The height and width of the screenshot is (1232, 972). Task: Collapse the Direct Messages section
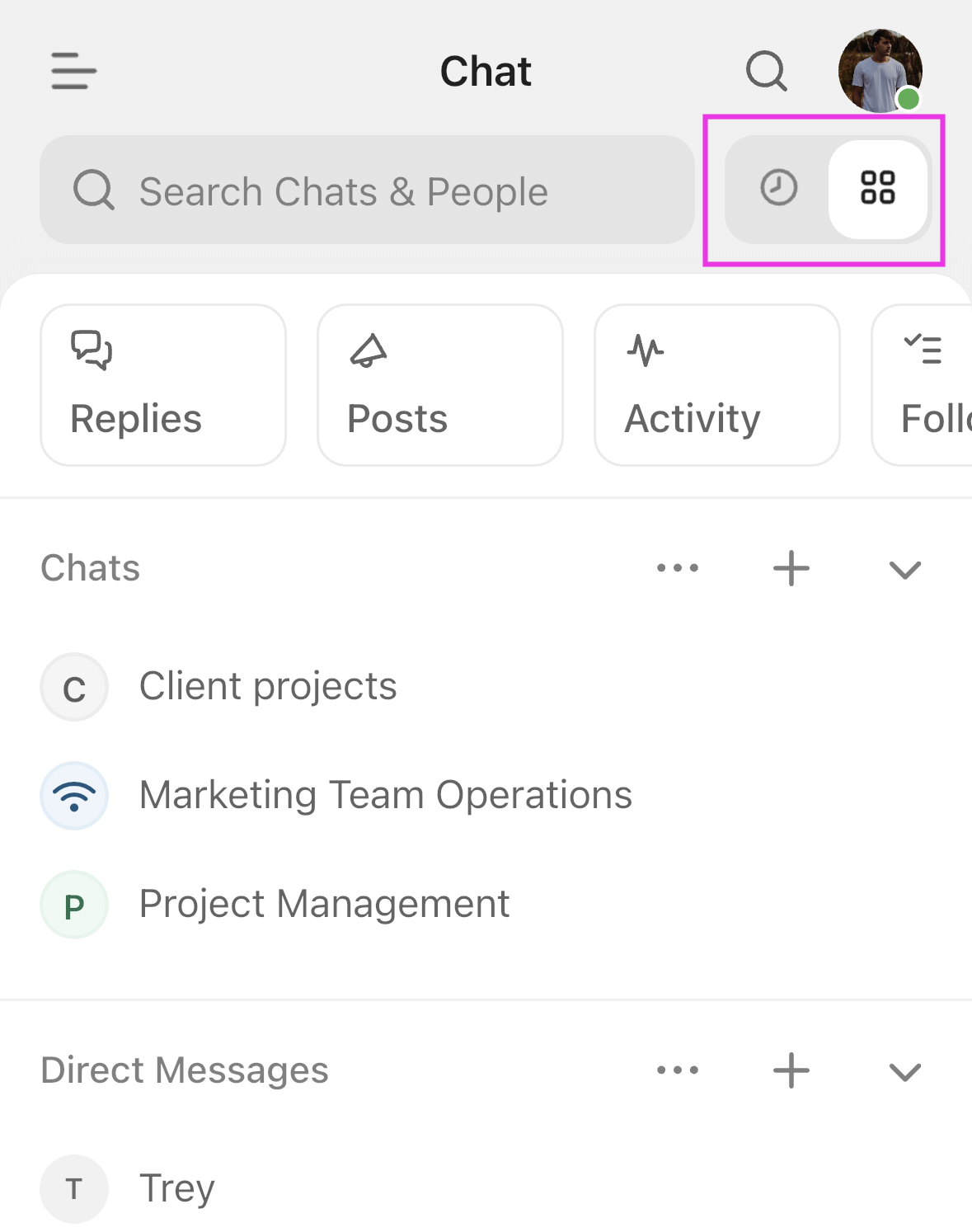coord(904,1072)
